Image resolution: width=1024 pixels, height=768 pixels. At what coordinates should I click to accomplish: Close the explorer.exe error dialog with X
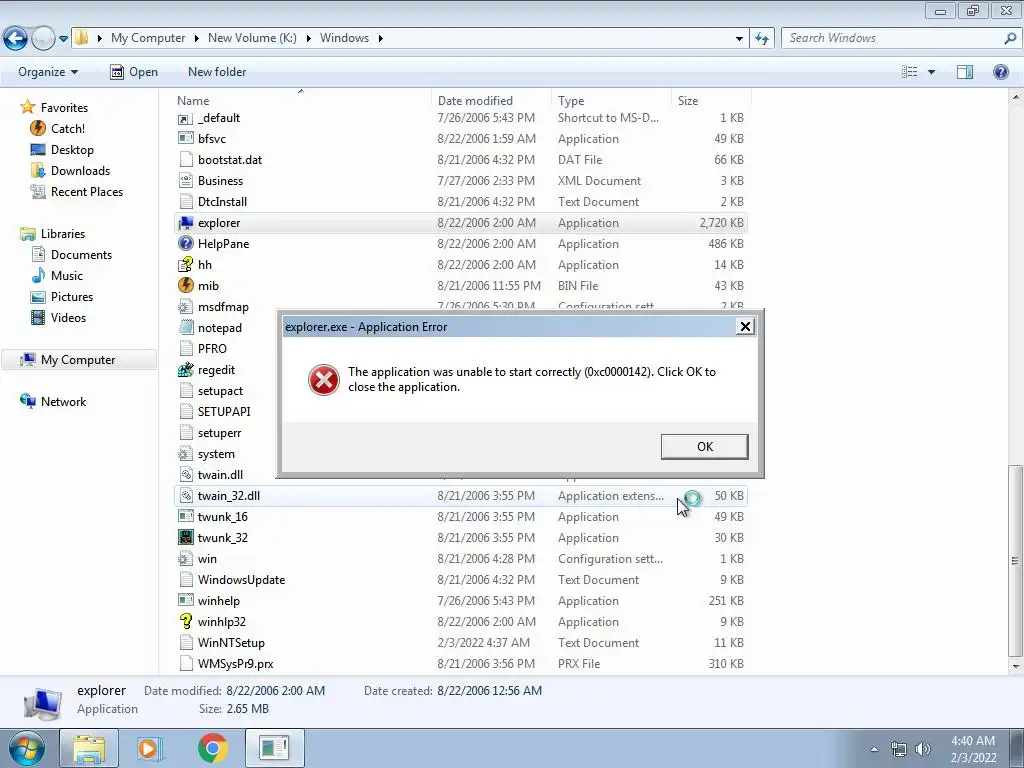tap(745, 327)
